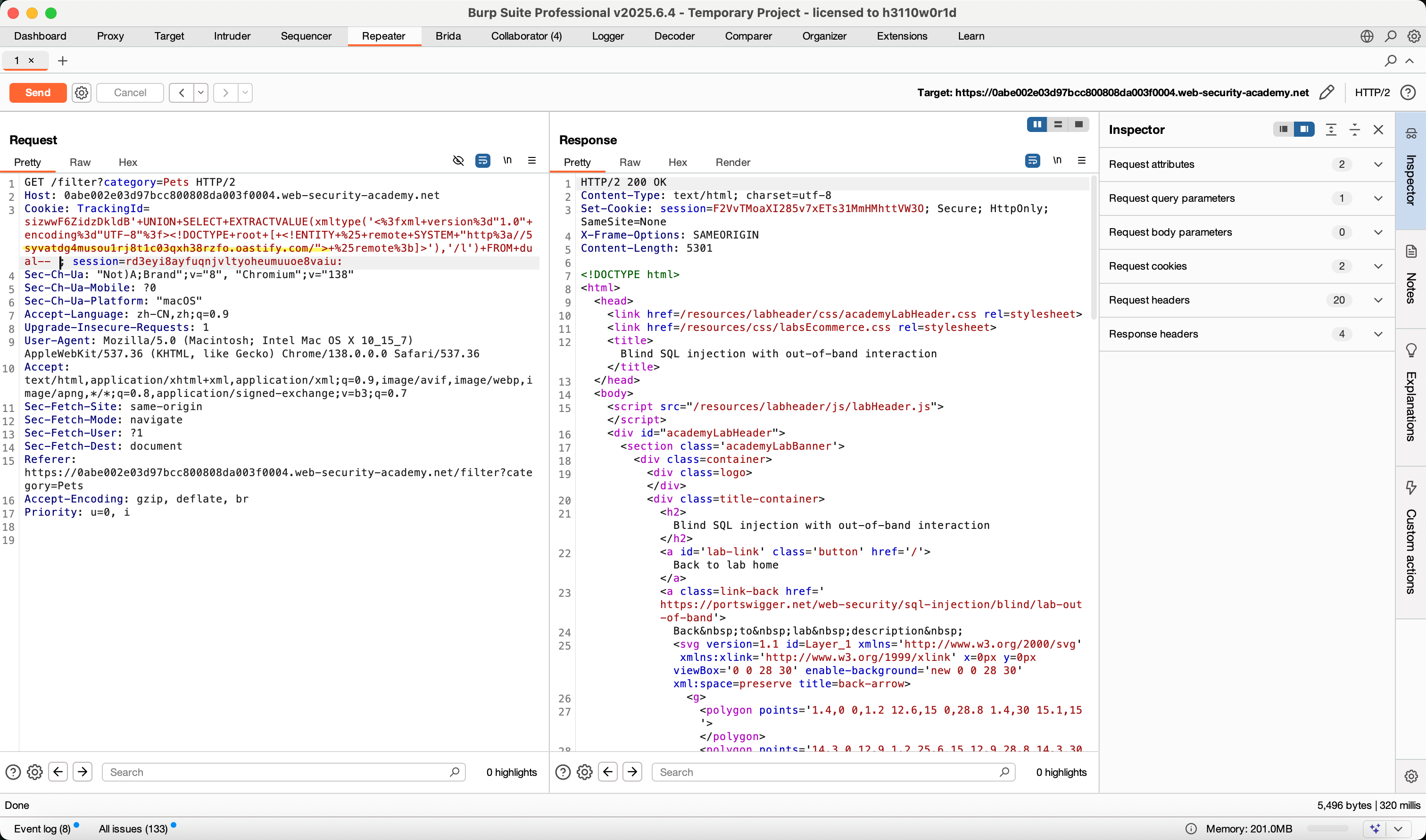Image resolution: width=1426 pixels, height=840 pixels.
Task: Select the combined tabbed layout button
Action: [x=1078, y=124]
